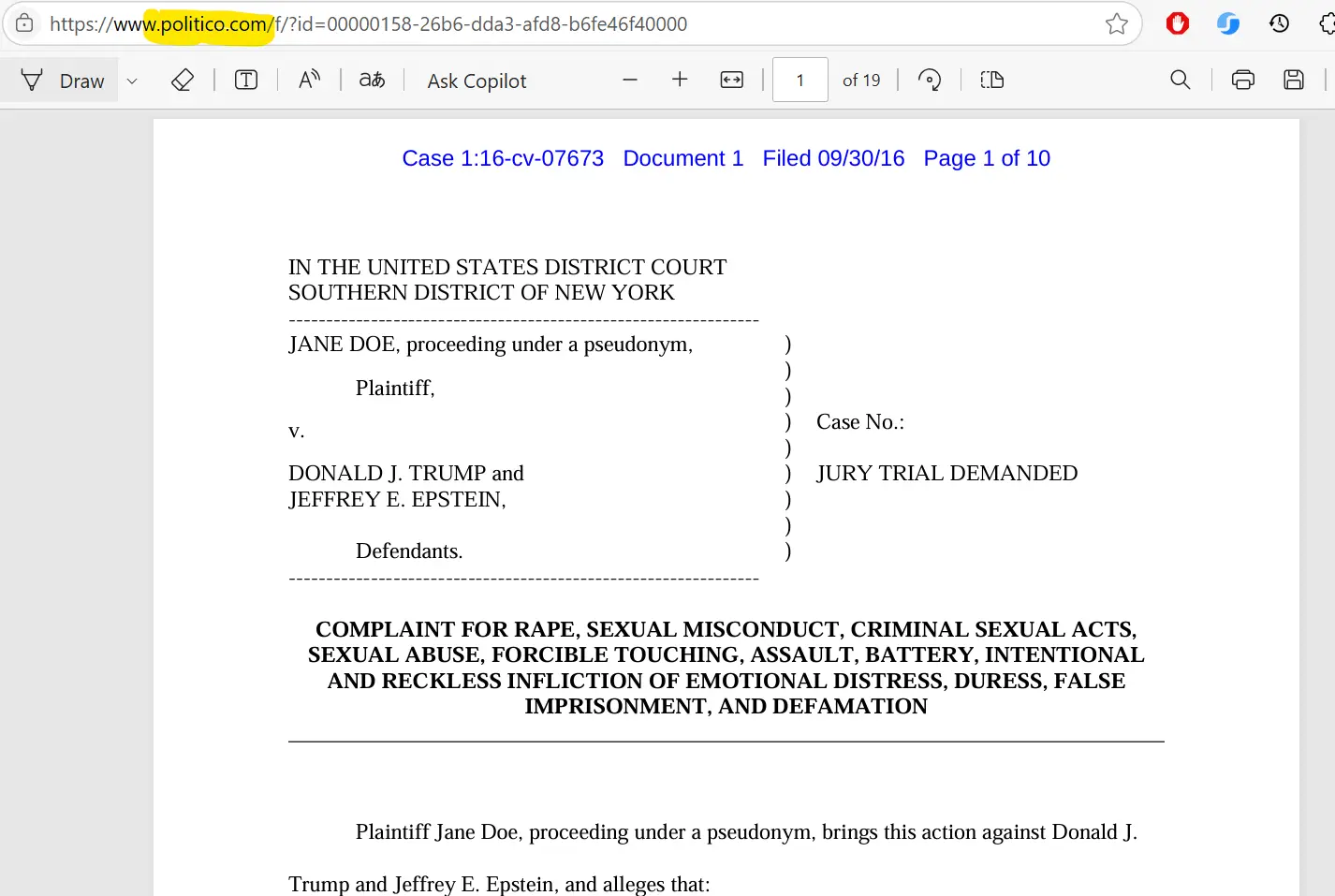Image resolution: width=1335 pixels, height=896 pixels.
Task: Toggle the Page view layout
Action: [991, 81]
